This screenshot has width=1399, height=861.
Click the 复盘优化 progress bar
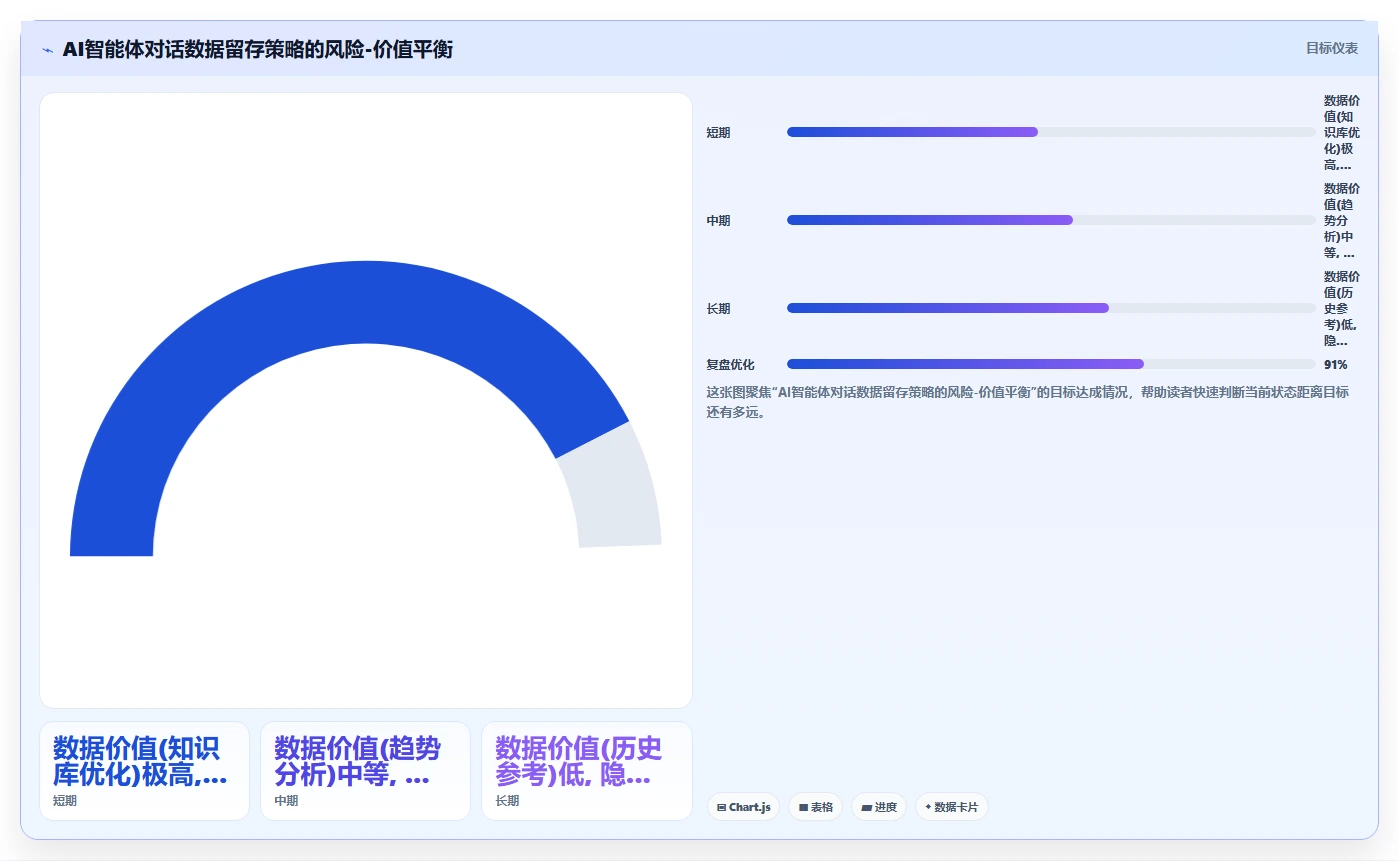[1051, 364]
